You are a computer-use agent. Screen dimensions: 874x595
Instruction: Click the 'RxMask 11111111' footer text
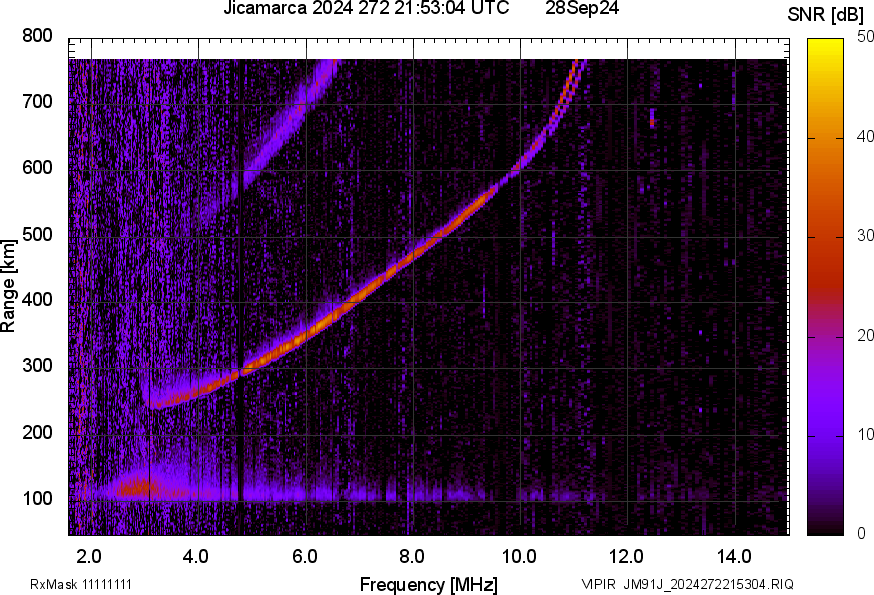[x=81, y=584]
